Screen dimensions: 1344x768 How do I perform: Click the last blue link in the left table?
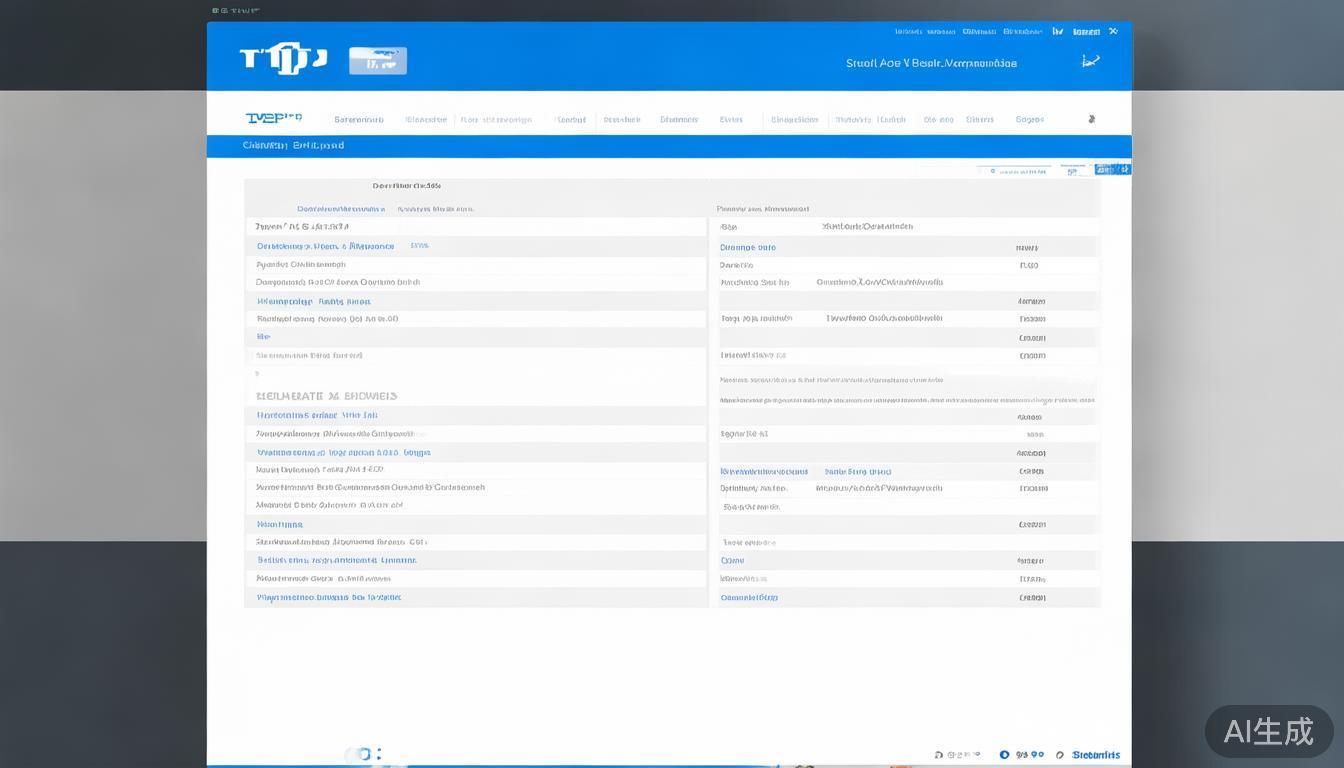(x=328, y=597)
